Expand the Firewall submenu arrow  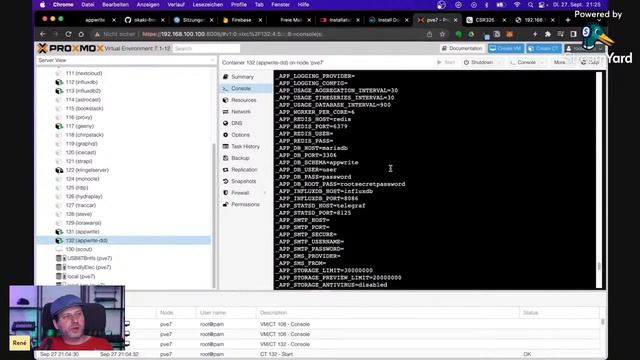(265, 193)
